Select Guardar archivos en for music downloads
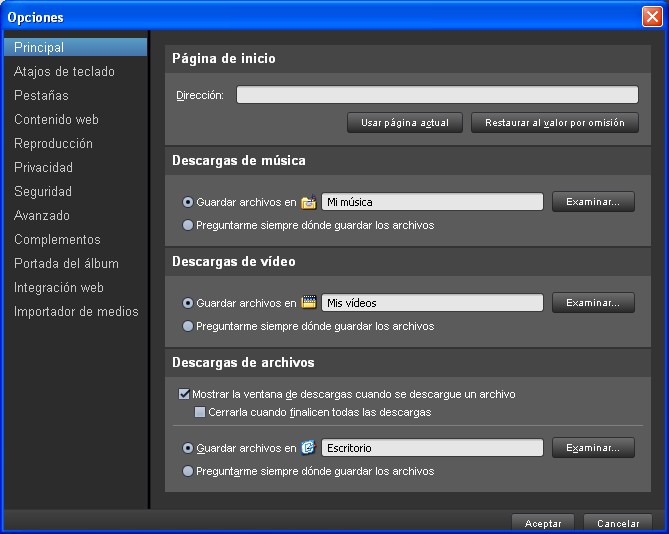669x534 pixels. point(188,202)
